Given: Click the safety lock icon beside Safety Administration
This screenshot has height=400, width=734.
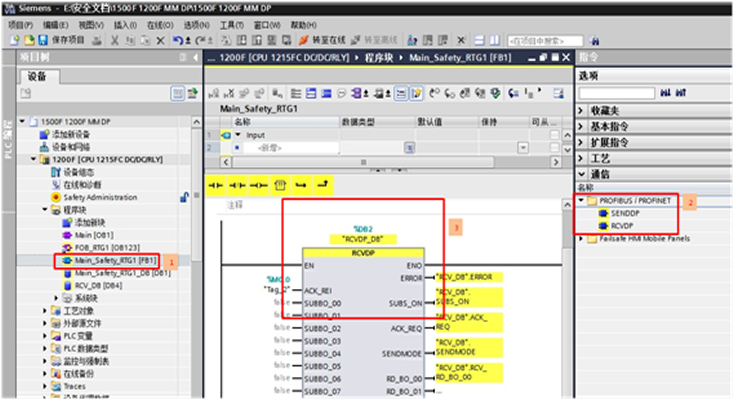Looking at the screenshot, I should point(184,197).
